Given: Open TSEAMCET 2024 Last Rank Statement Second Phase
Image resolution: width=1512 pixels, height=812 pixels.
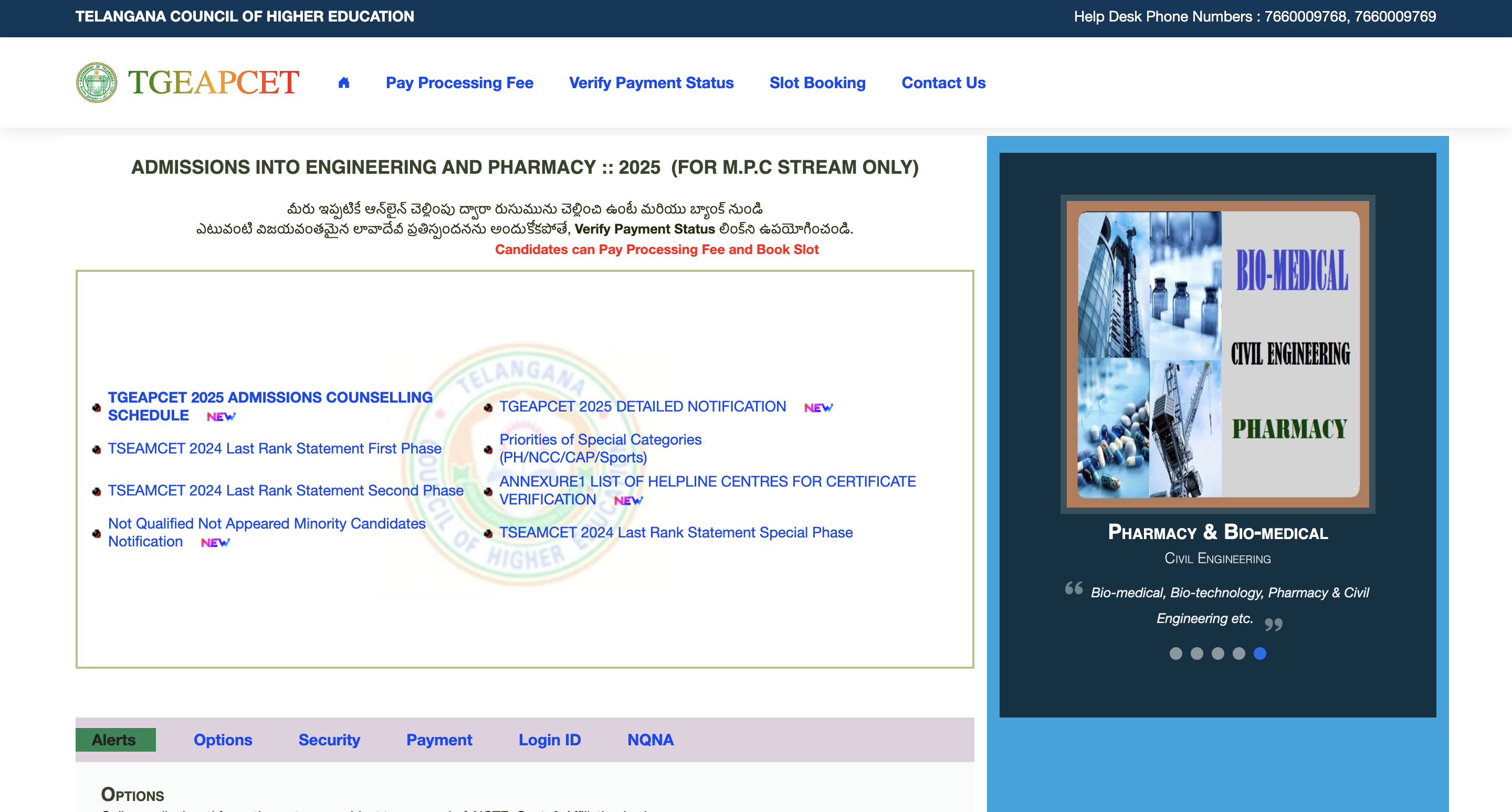Looking at the screenshot, I should click(286, 490).
